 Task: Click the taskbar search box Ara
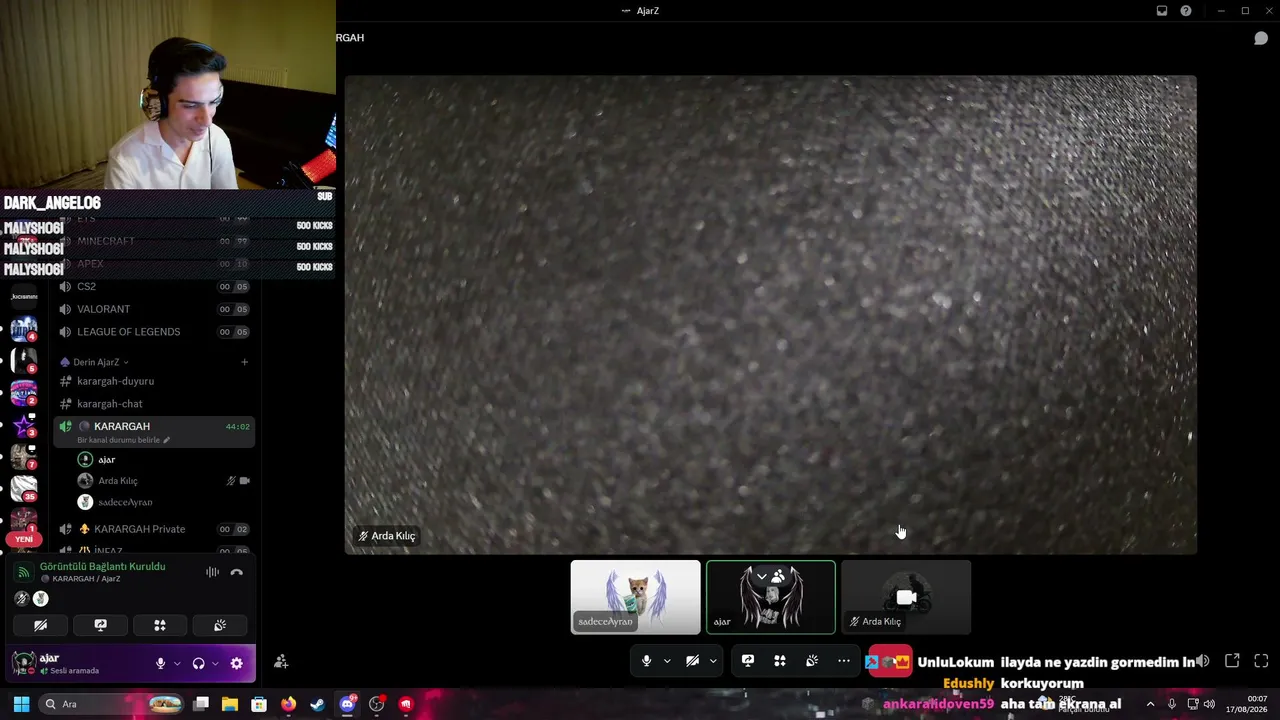112,704
